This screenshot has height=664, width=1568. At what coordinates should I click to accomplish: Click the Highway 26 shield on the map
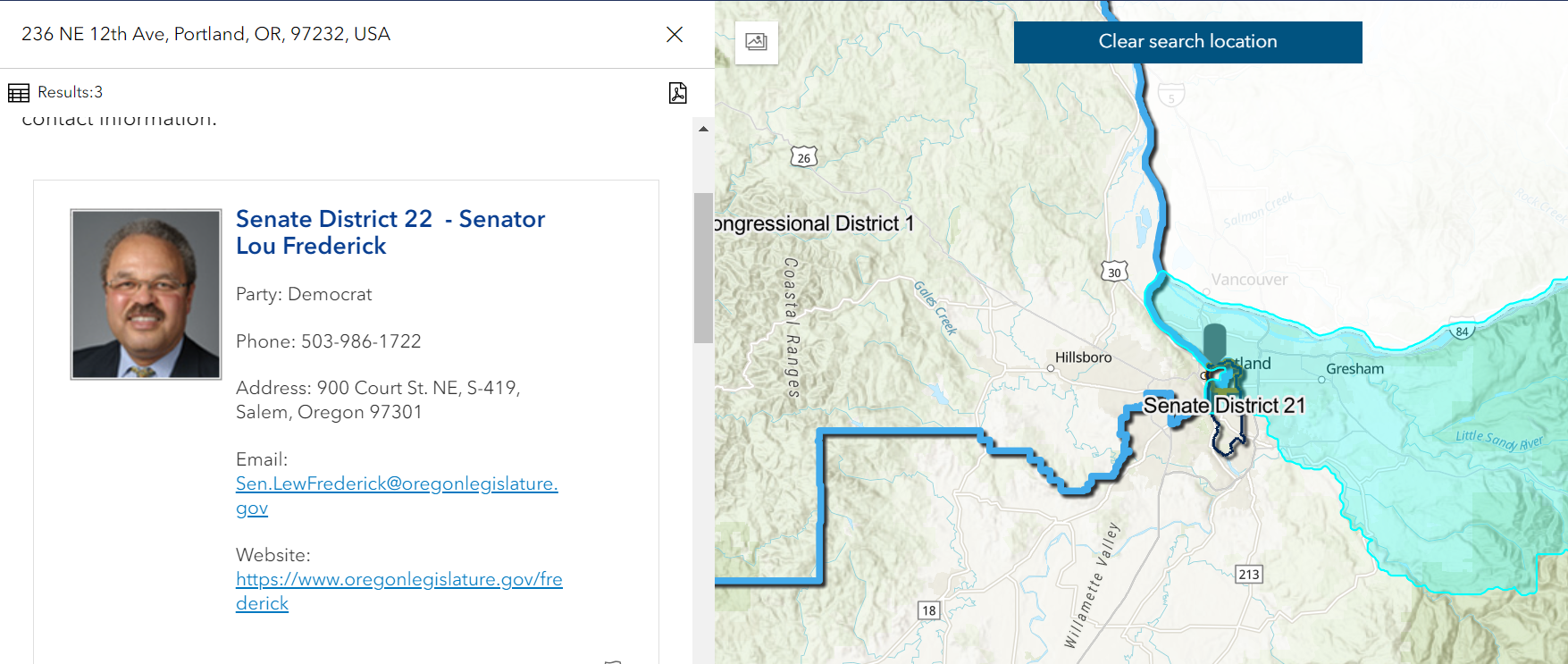(x=804, y=158)
